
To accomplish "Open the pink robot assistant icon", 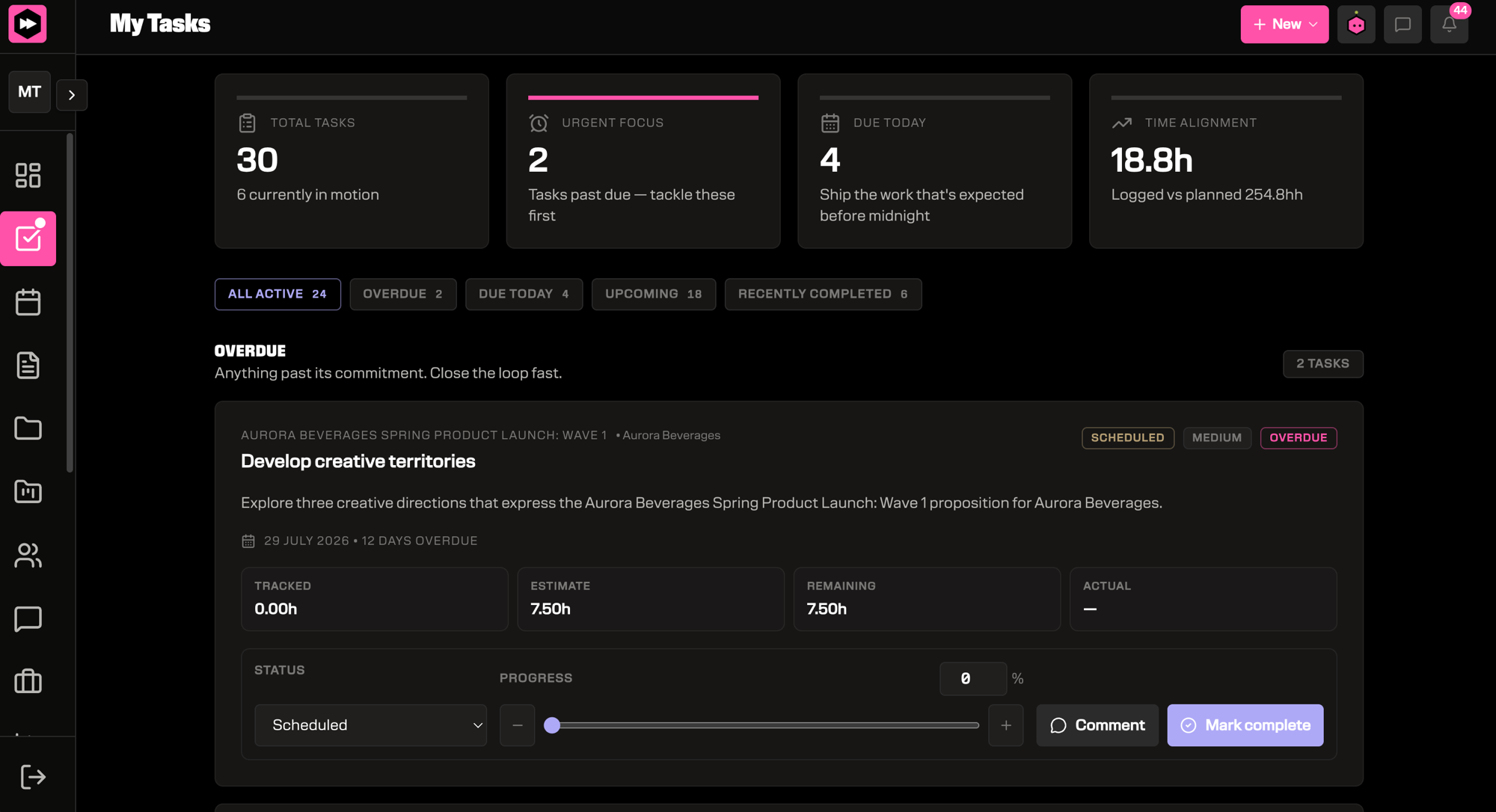I will (1356, 25).
